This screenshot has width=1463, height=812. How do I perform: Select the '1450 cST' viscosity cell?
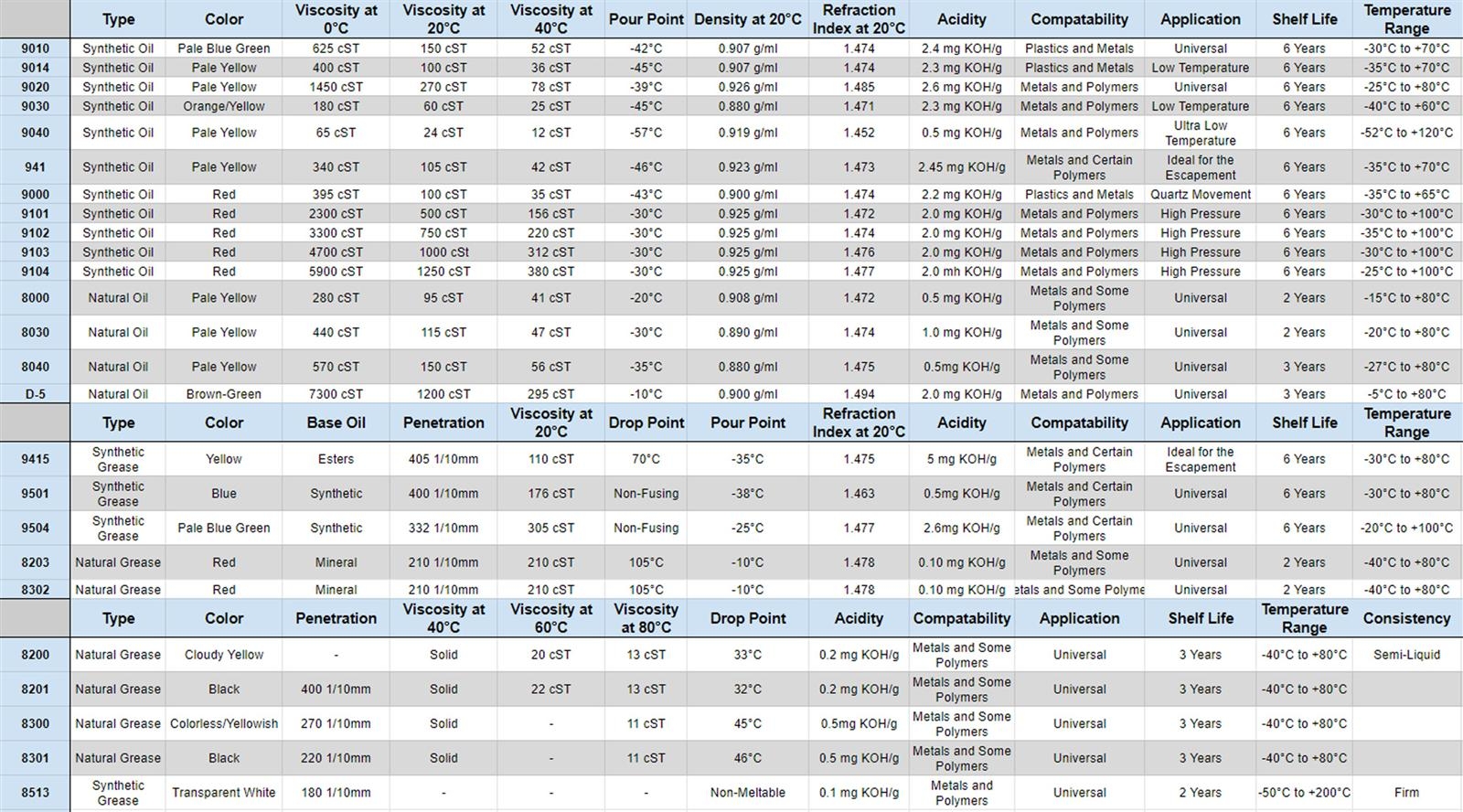tap(336, 87)
